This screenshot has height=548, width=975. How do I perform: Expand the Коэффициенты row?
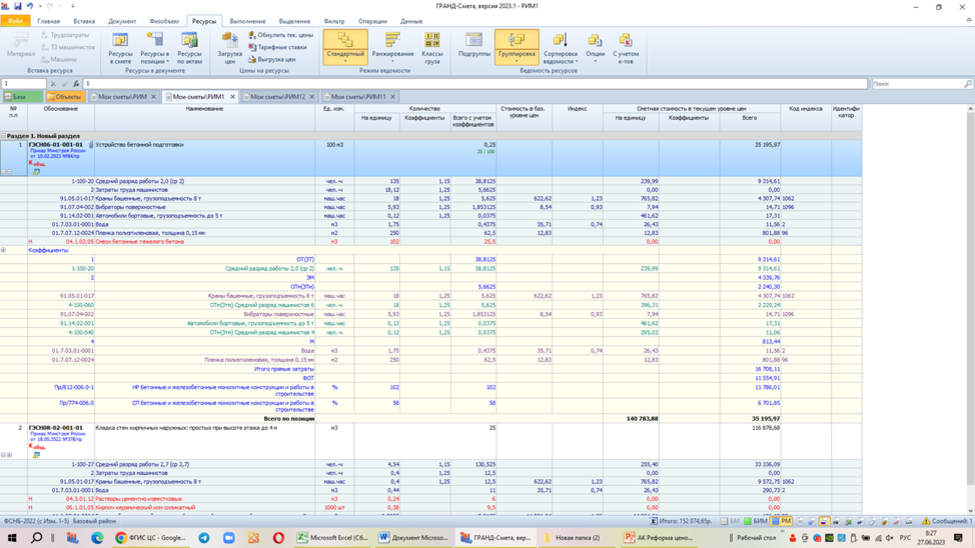(x=3, y=250)
